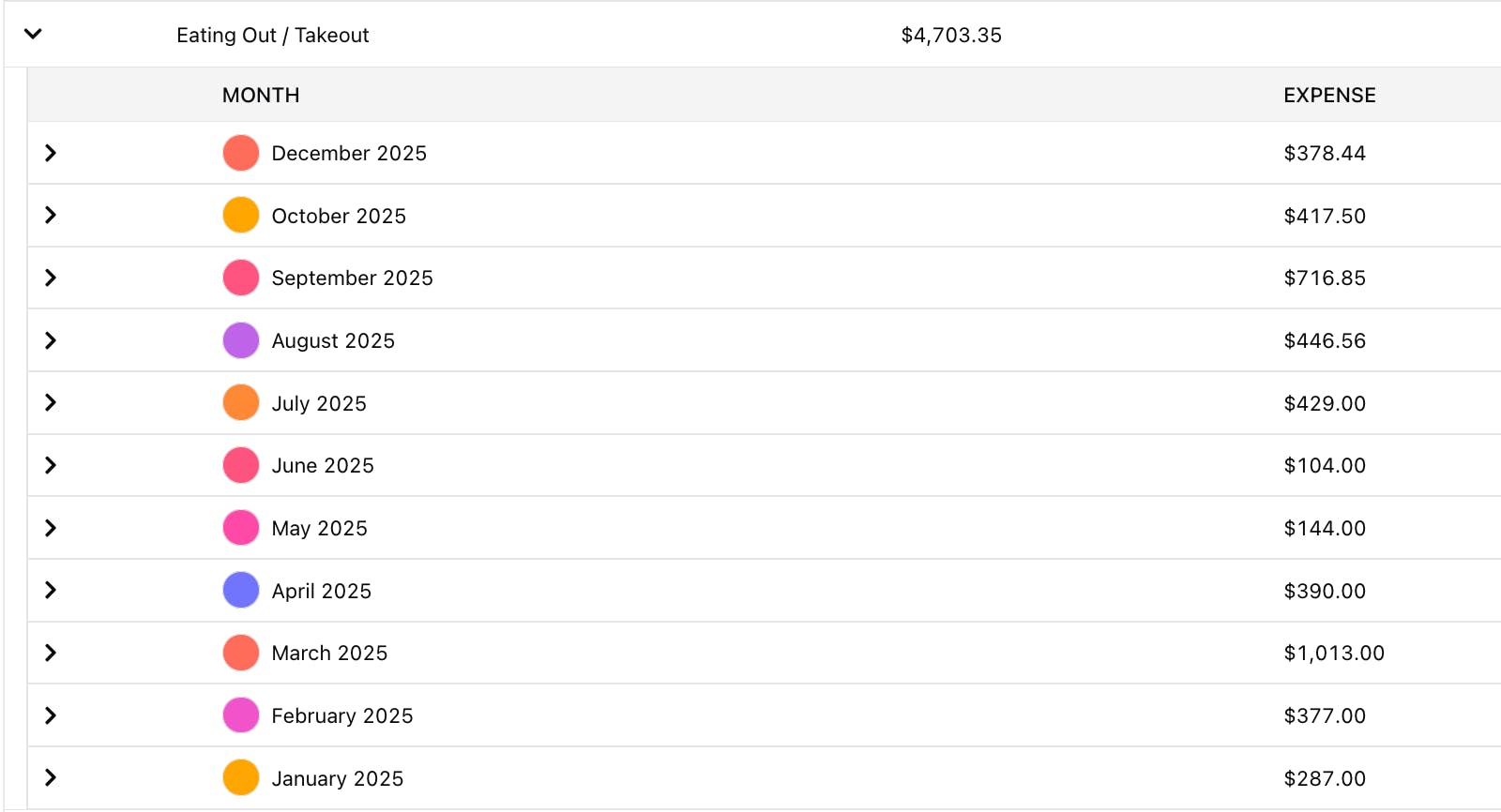The width and height of the screenshot is (1501, 812).
Task: Click the purple August 2025 circle
Action: (x=241, y=340)
